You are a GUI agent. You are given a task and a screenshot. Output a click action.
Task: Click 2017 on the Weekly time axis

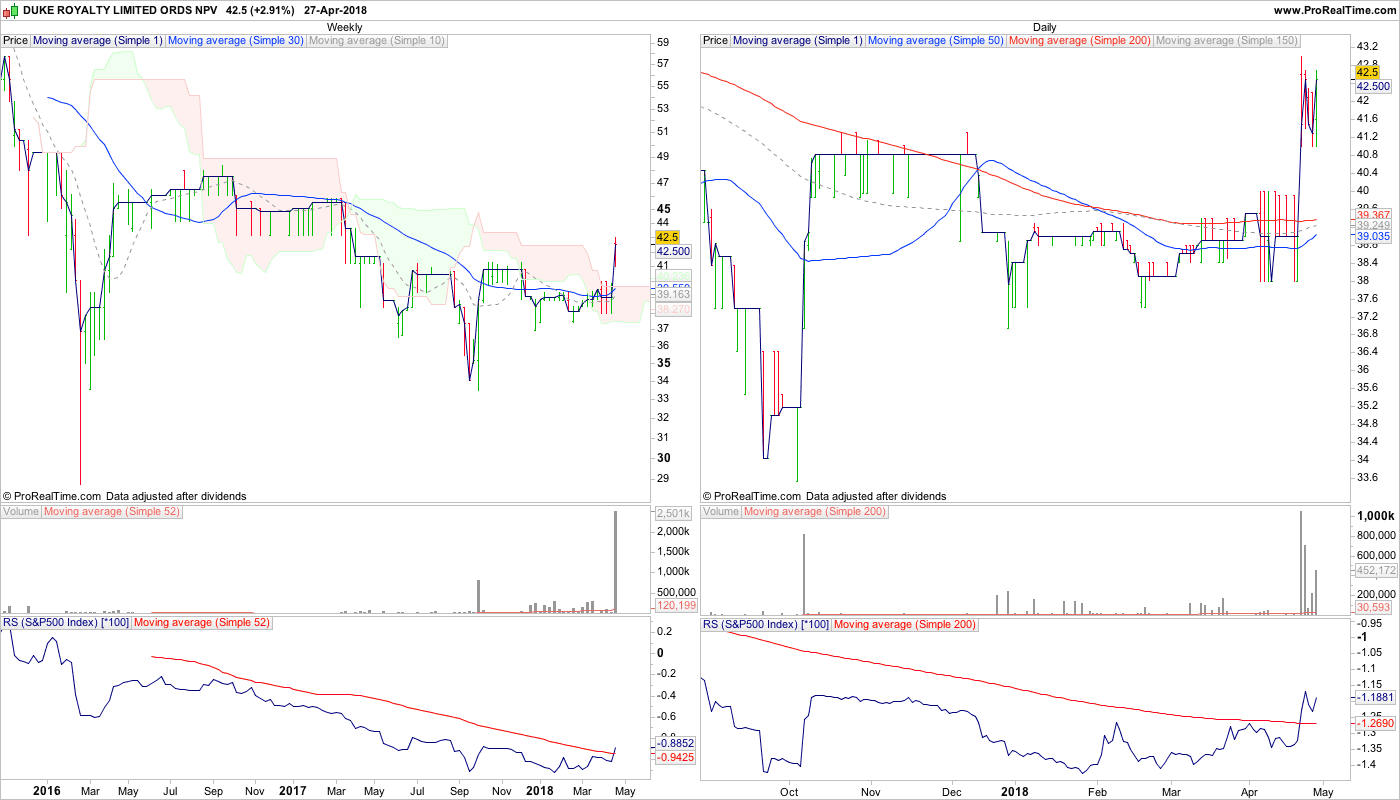293,791
